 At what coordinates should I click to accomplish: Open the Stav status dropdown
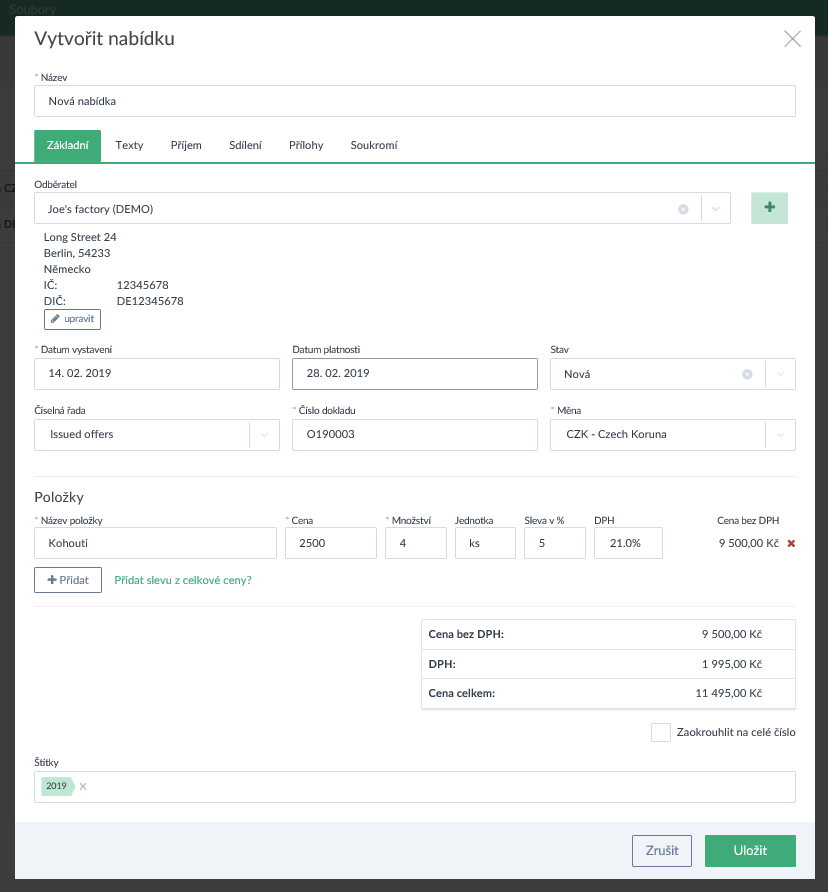[x=780, y=374]
